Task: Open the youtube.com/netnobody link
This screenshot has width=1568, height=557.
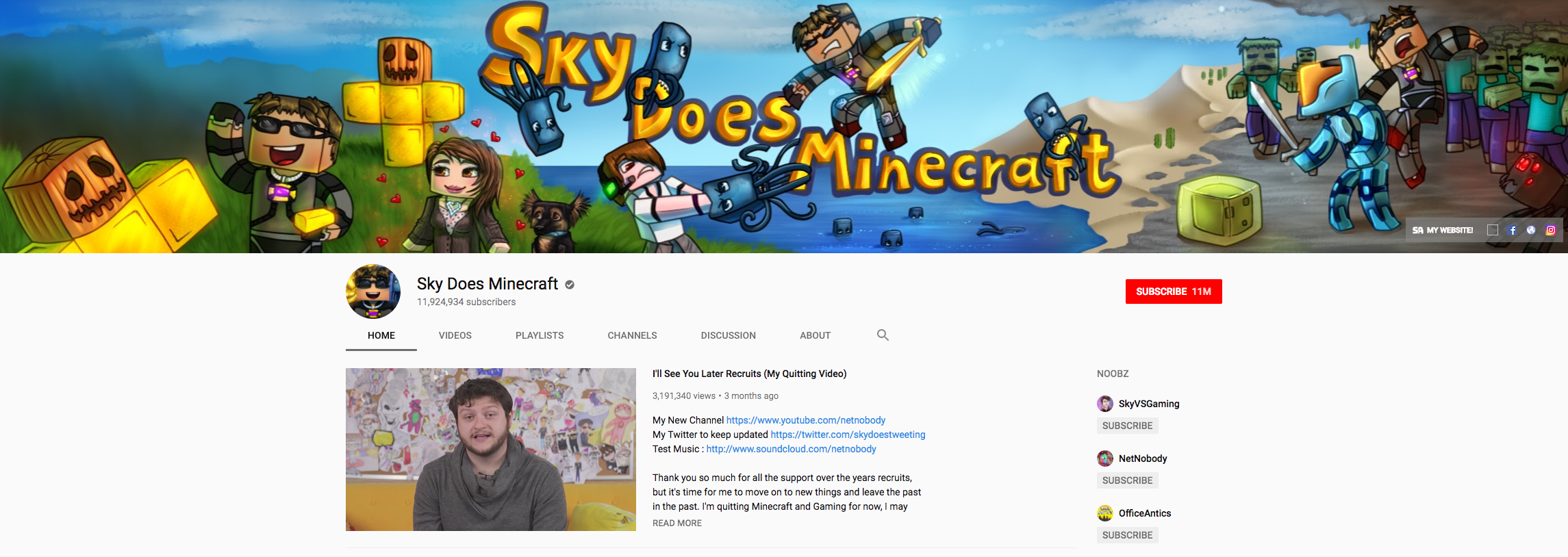Action: click(x=806, y=420)
